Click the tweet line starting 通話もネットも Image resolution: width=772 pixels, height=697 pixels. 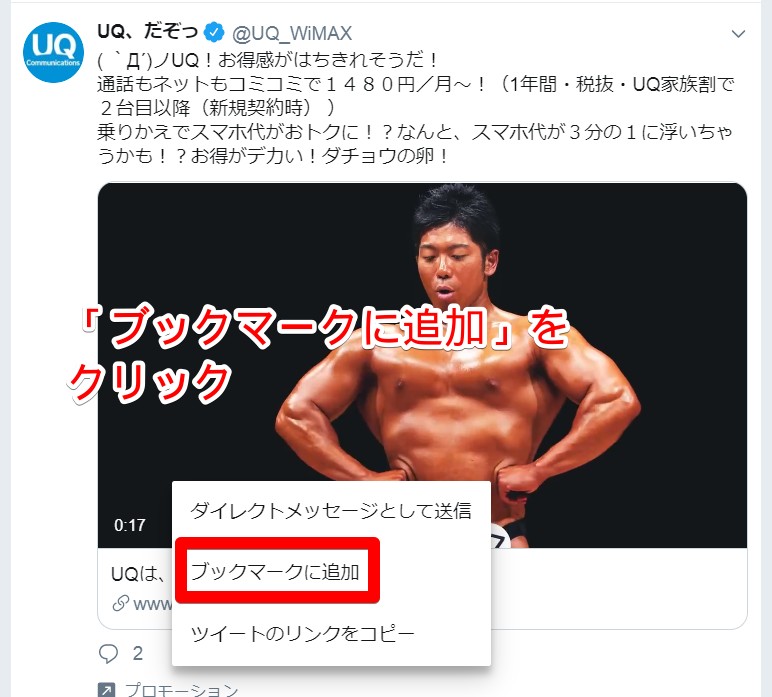coord(416,85)
